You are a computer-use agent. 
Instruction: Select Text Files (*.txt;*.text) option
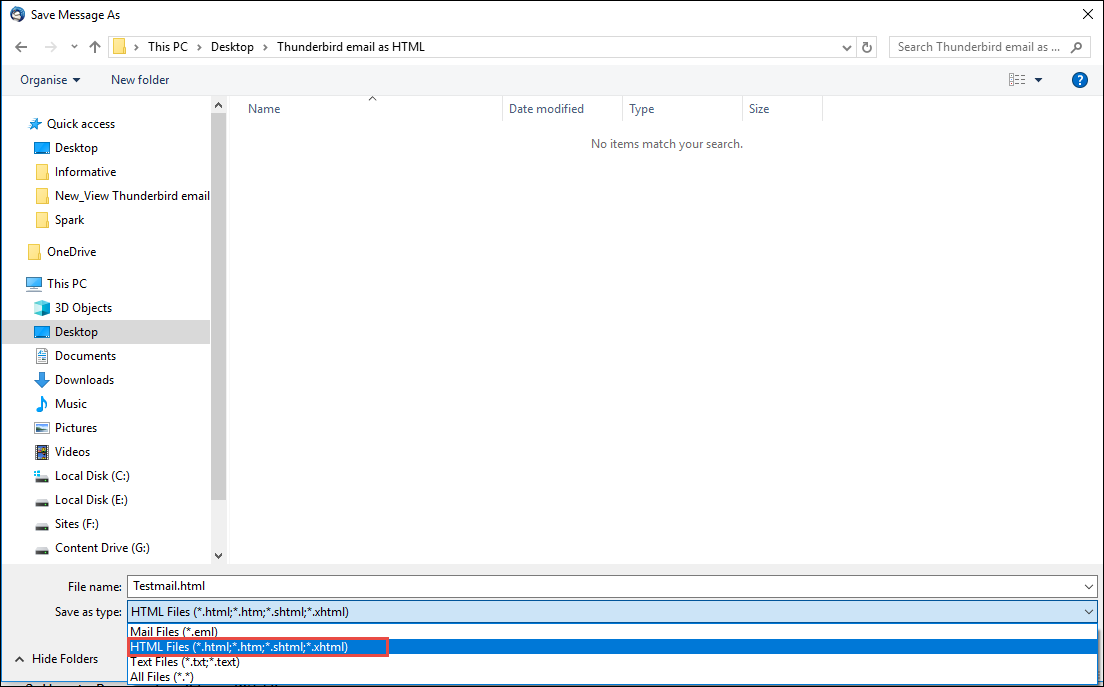coord(185,662)
